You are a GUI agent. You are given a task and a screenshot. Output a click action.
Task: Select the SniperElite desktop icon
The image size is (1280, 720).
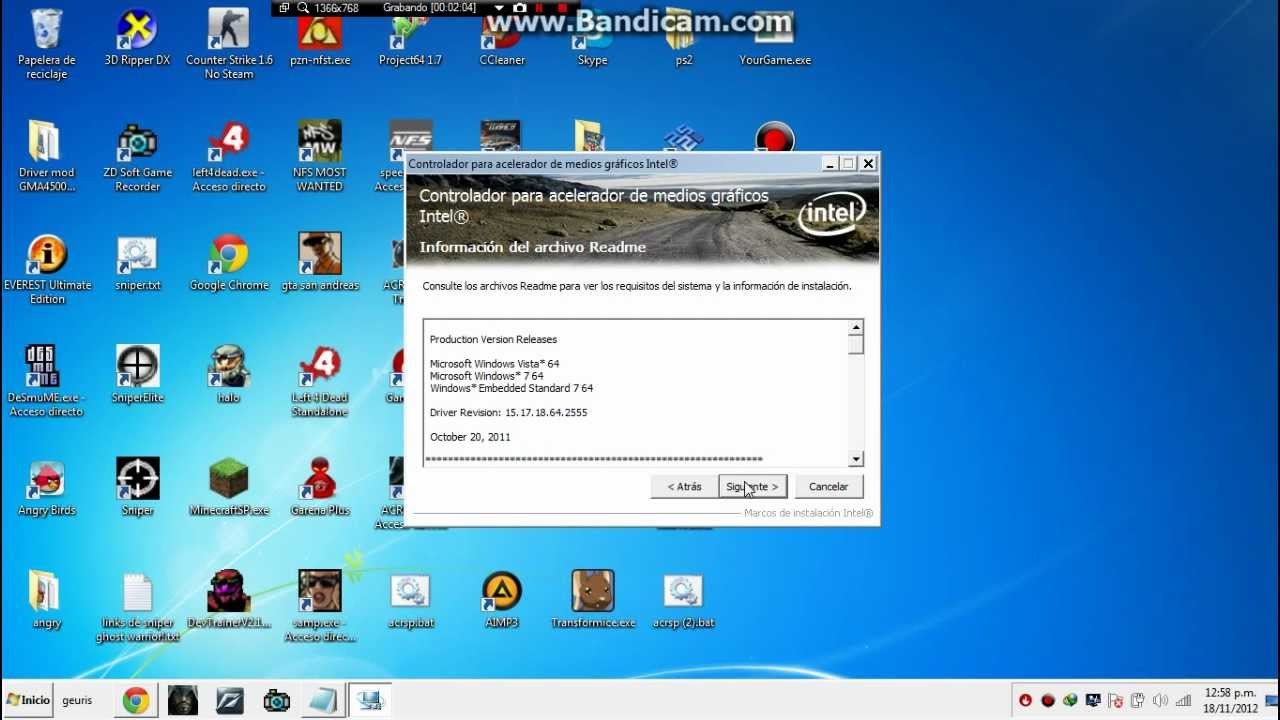click(x=137, y=375)
